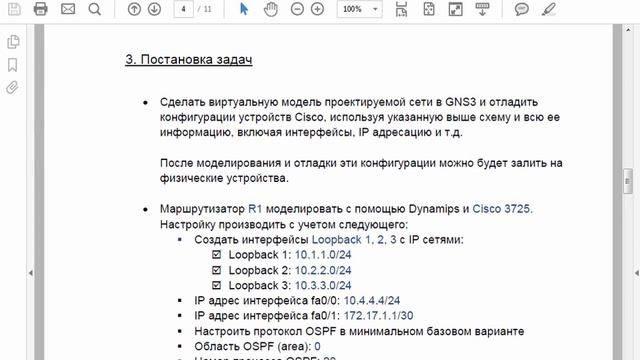Click paragraph starting 'После моделирования'
The image size is (640, 360).
point(361,171)
